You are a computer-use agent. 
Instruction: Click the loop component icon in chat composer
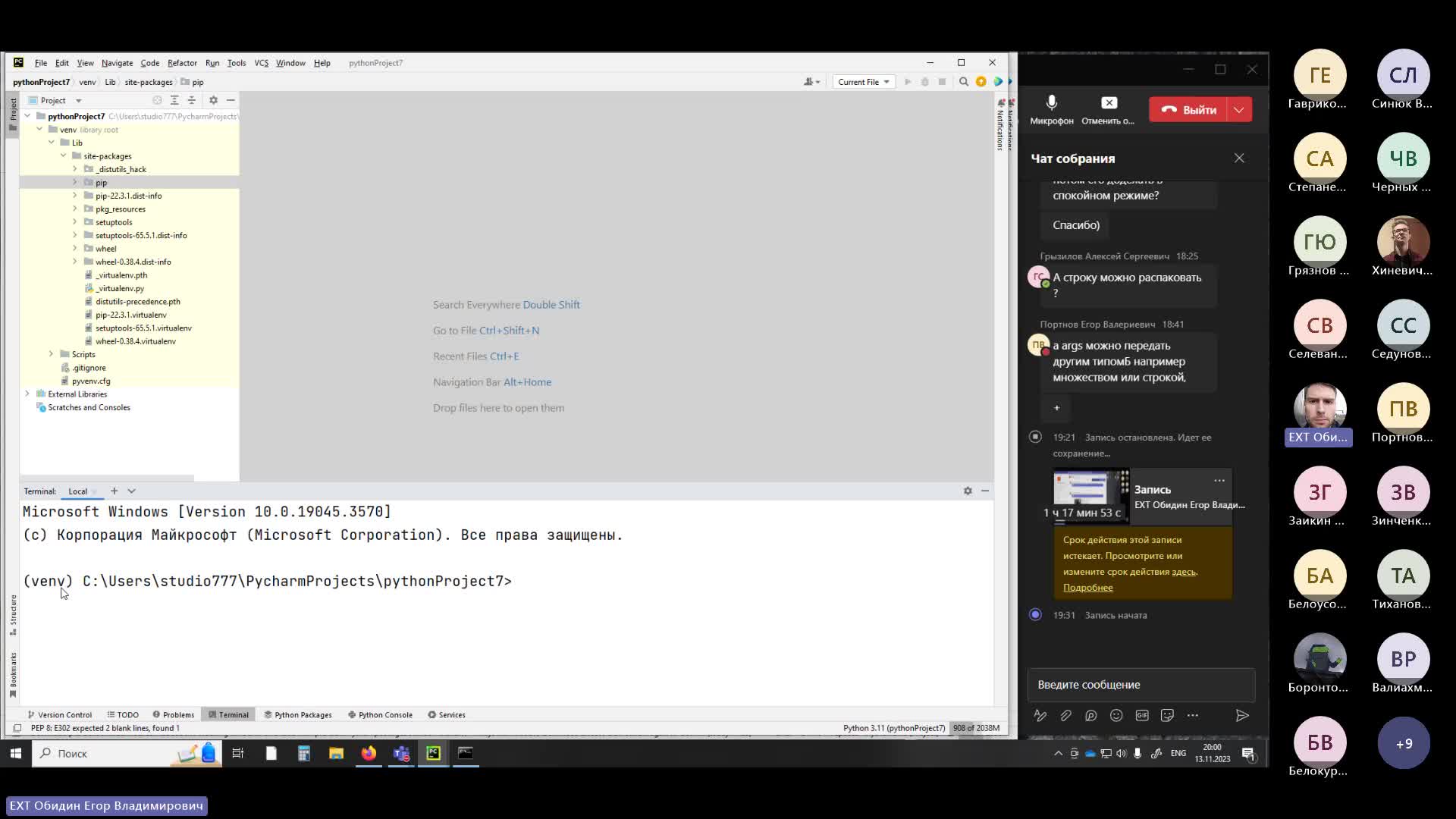pos(1091,715)
